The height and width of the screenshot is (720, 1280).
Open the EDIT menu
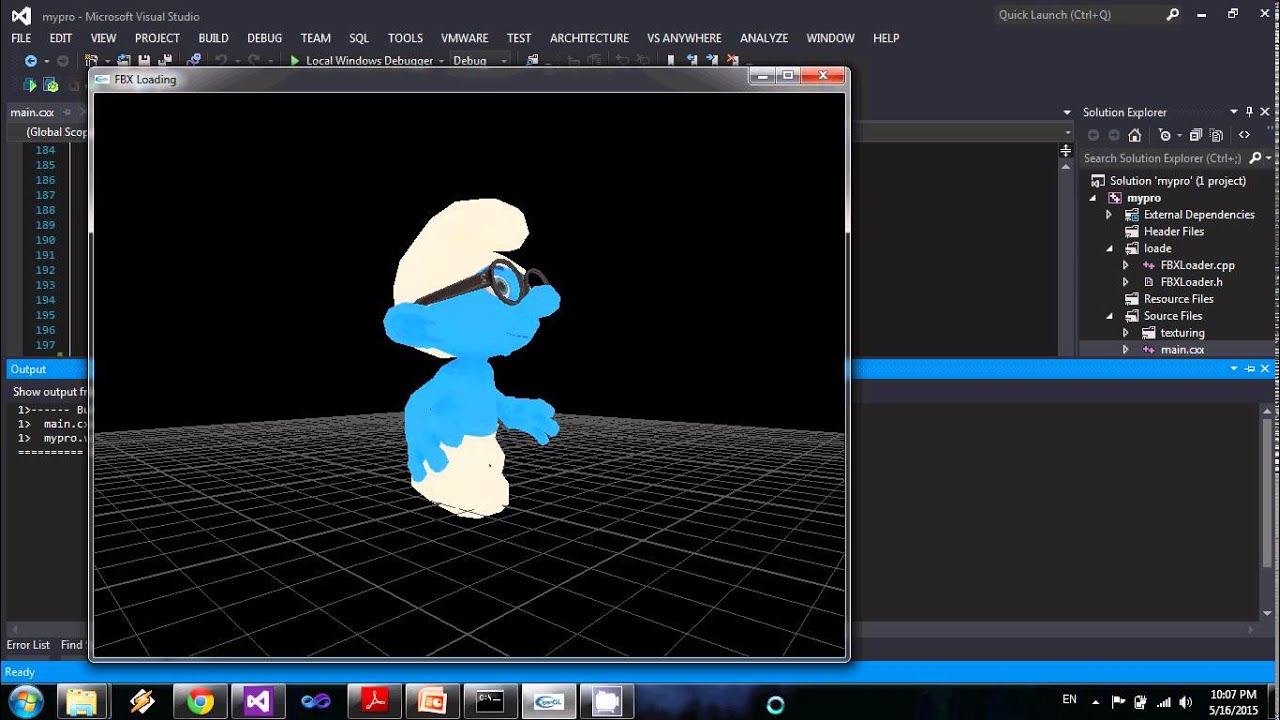tap(61, 38)
